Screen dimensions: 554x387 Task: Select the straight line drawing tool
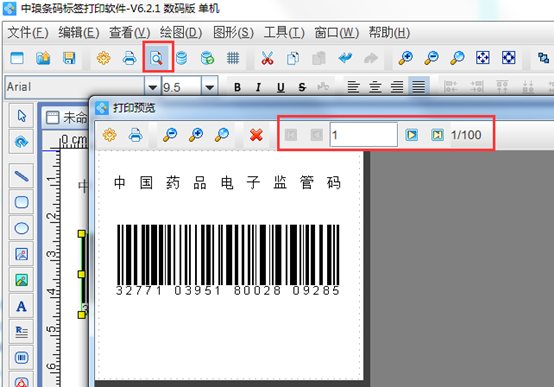[22, 176]
